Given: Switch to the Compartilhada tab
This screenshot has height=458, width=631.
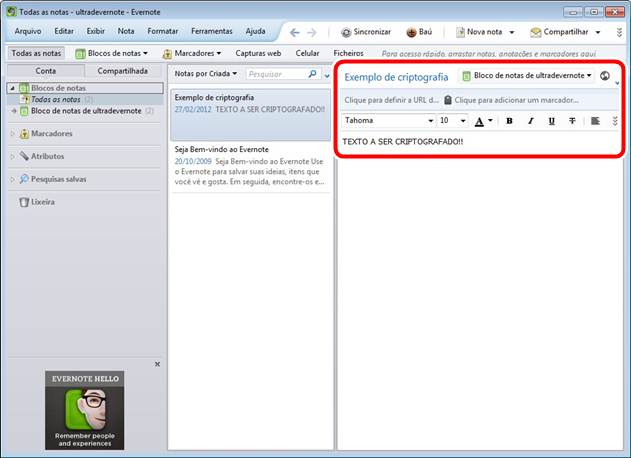Looking at the screenshot, I should (123, 71).
